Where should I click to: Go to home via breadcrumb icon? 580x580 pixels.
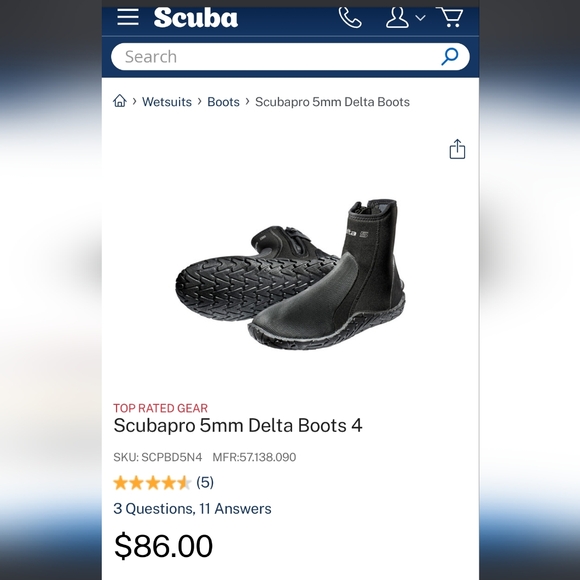click(120, 101)
